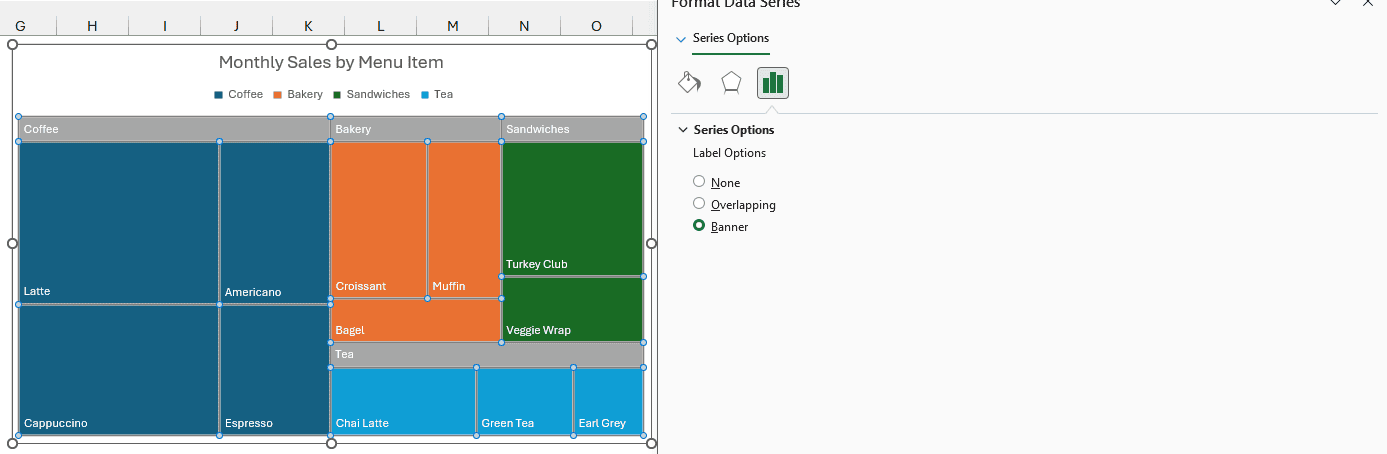Select column header L
Screen dimensions: 1387x454
[x=380, y=26]
